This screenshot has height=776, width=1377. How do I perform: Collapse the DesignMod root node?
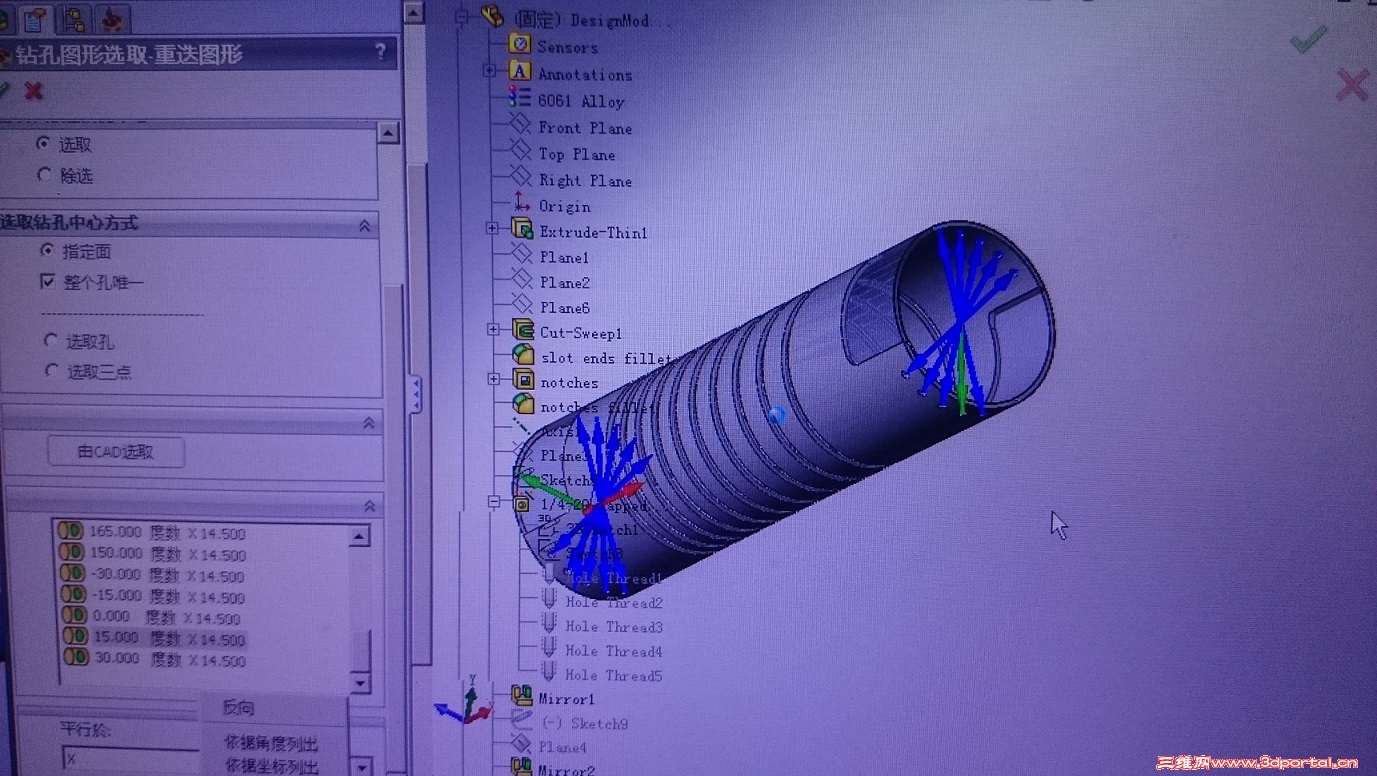tap(461, 15)
